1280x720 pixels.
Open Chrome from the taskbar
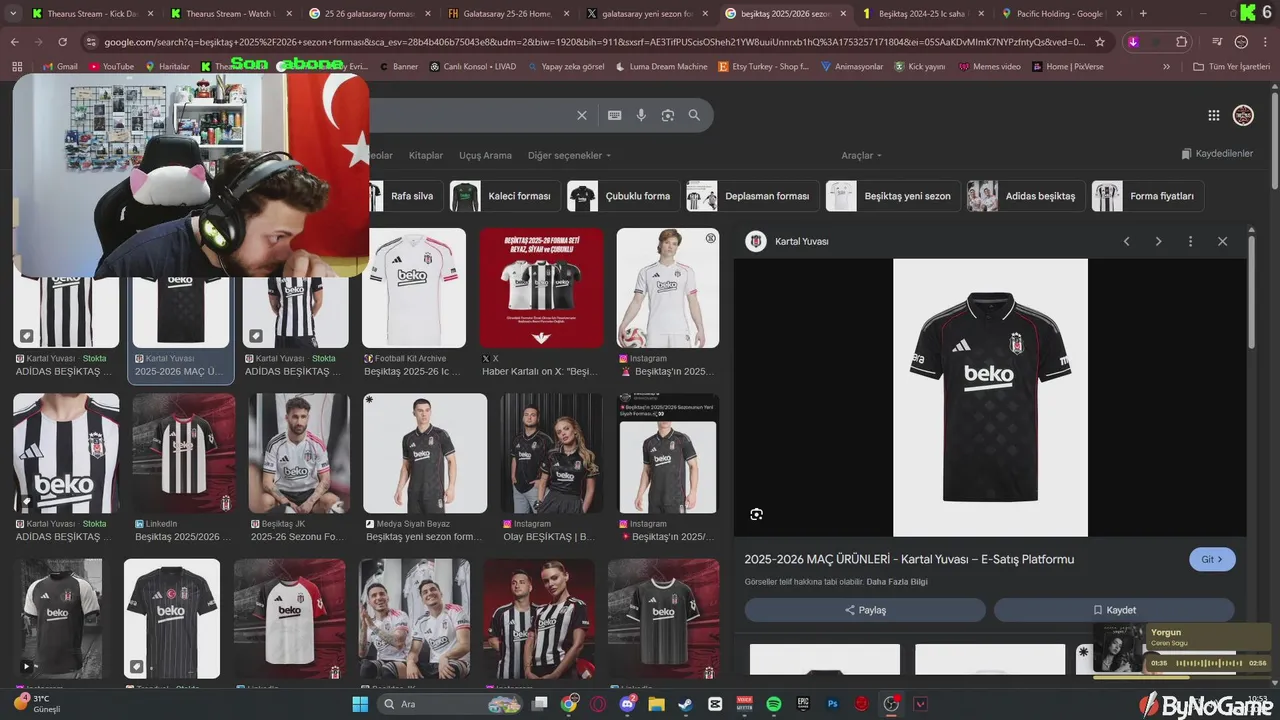[569, 704]
